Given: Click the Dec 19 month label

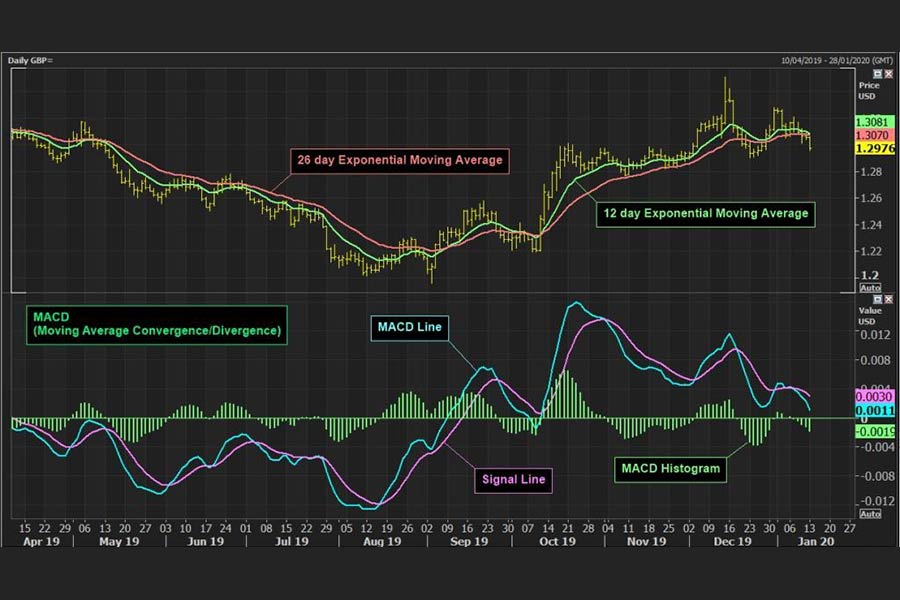Looking at the screenshot, I should pos(732,541).
